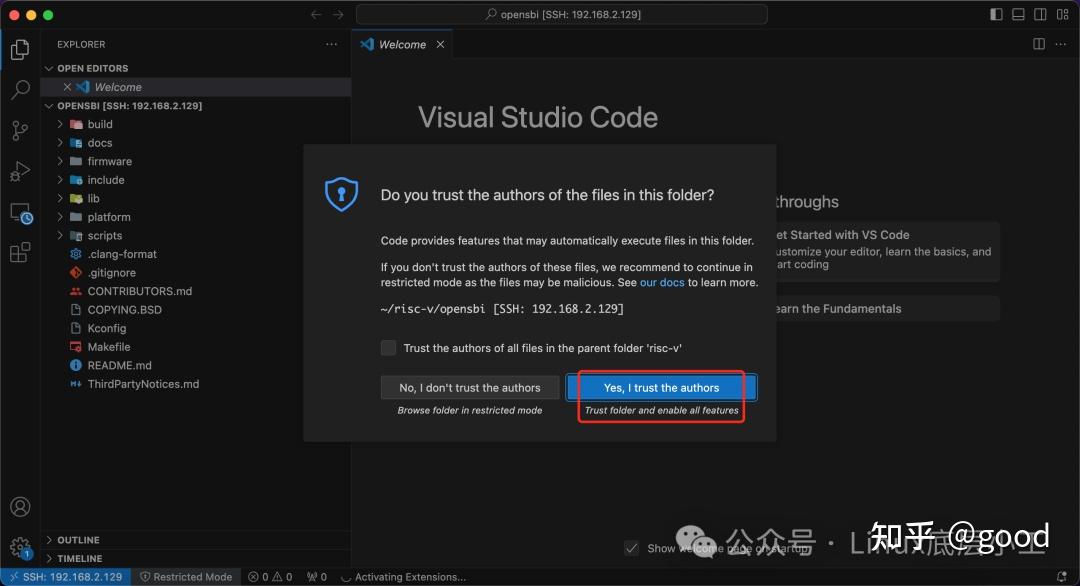Open the Explorer More Actions menu
The image size is (1080, 586).
click(331, 44)
